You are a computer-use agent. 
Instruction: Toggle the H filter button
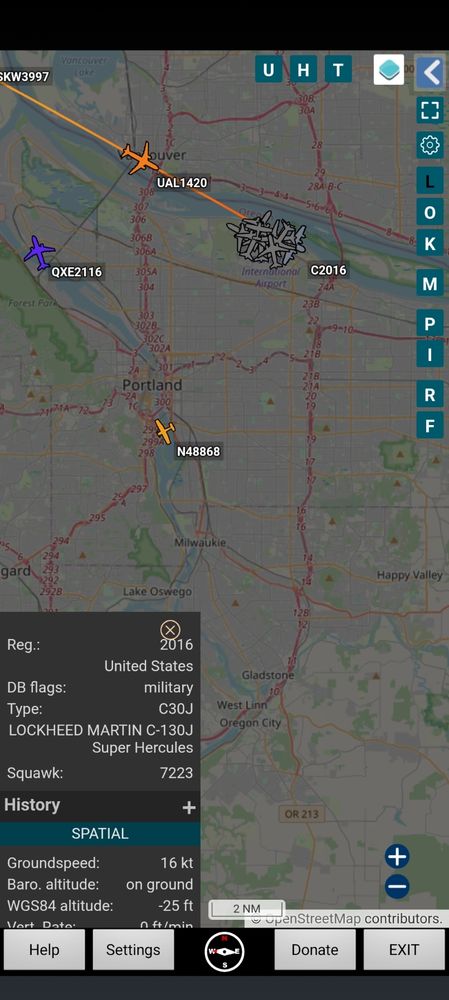point(304,70)
